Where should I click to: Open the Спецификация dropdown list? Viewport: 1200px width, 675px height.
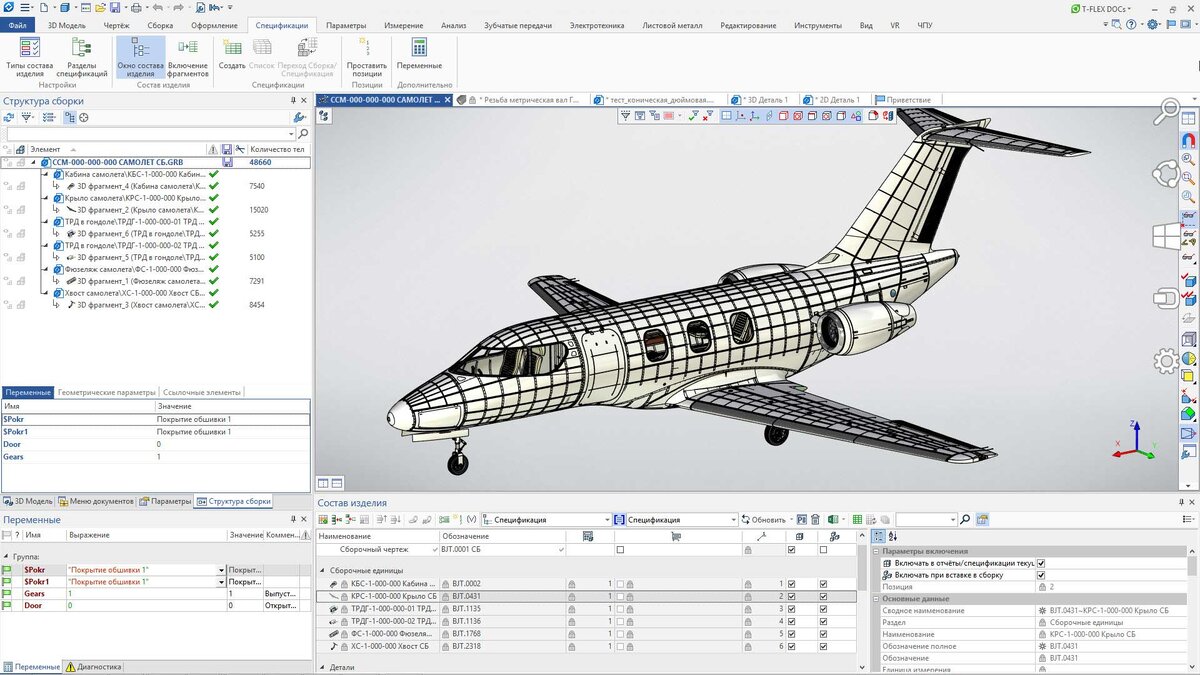[608, 520]
